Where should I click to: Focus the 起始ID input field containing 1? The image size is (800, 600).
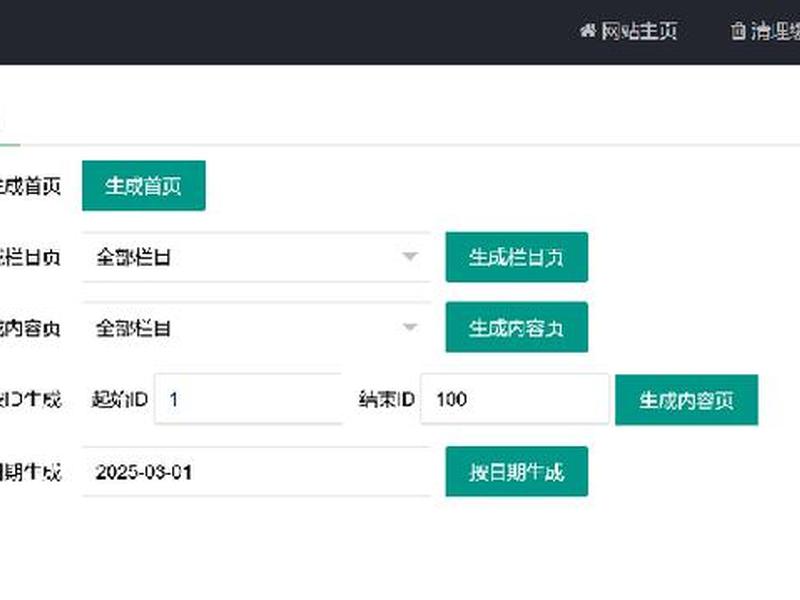pos(248,399)
